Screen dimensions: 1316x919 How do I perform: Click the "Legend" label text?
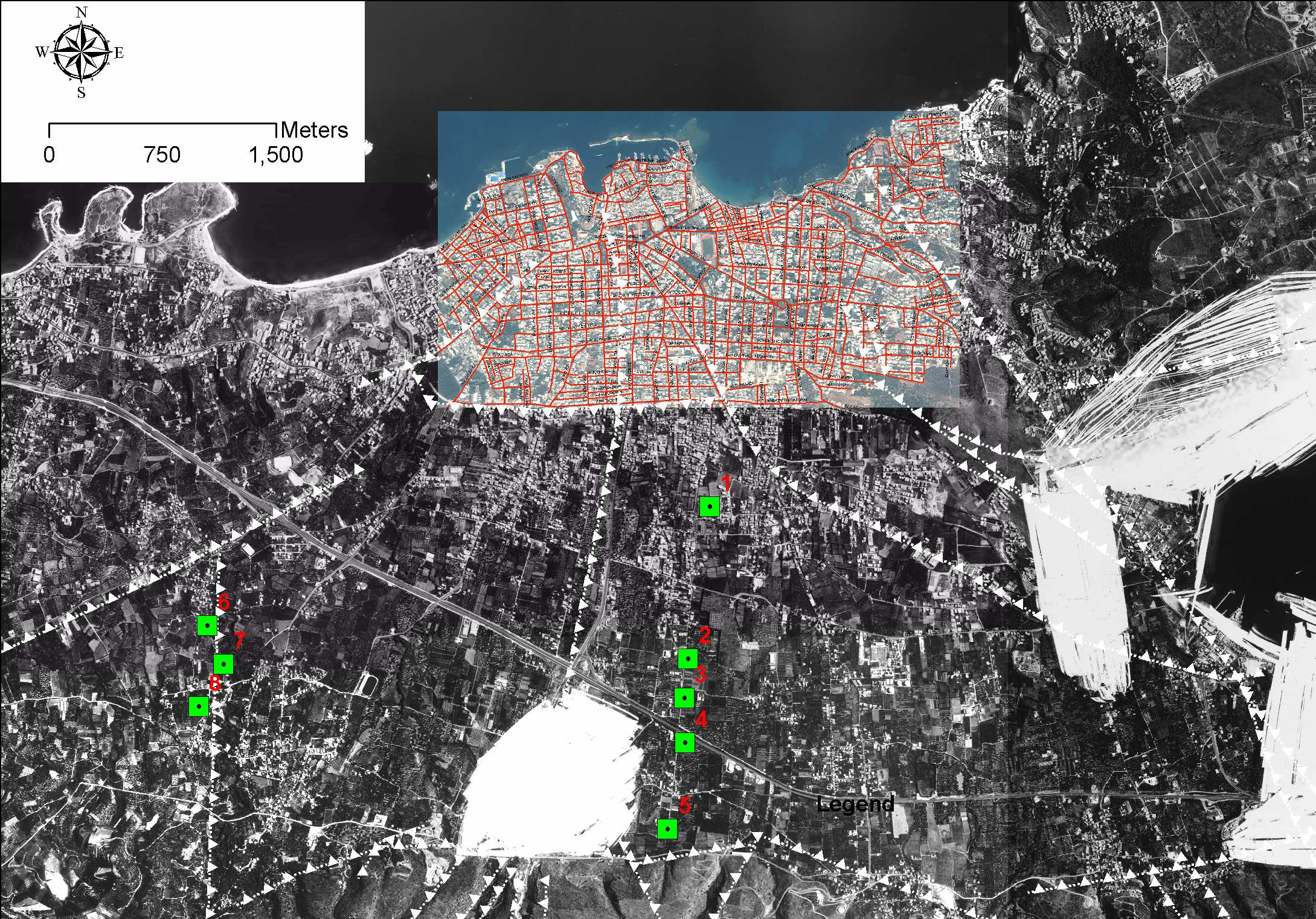855,804
